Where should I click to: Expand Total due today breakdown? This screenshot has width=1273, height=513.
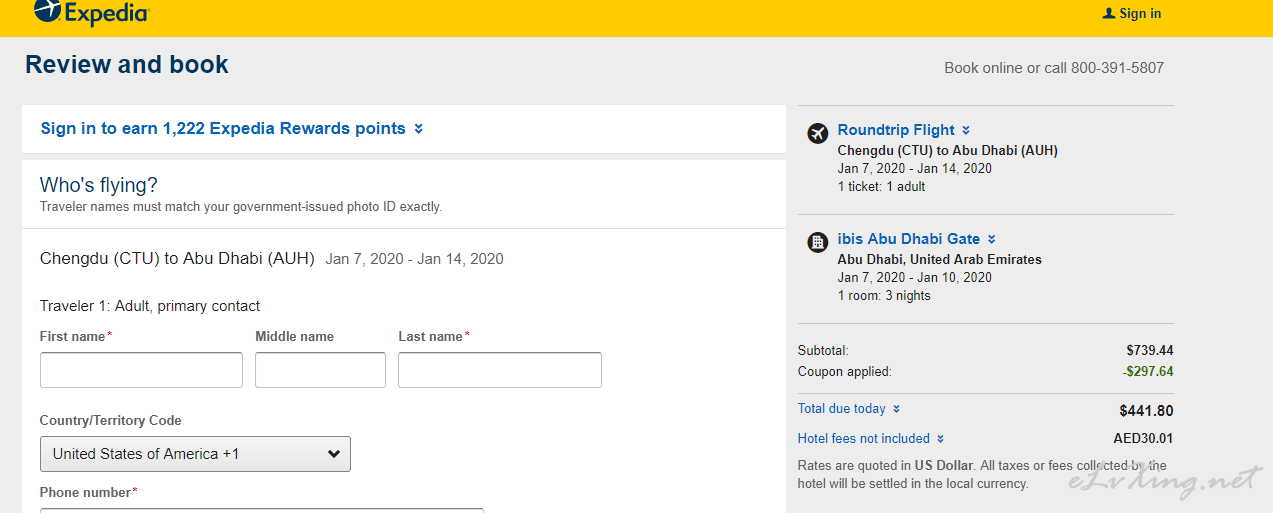[x=849, y=409]
